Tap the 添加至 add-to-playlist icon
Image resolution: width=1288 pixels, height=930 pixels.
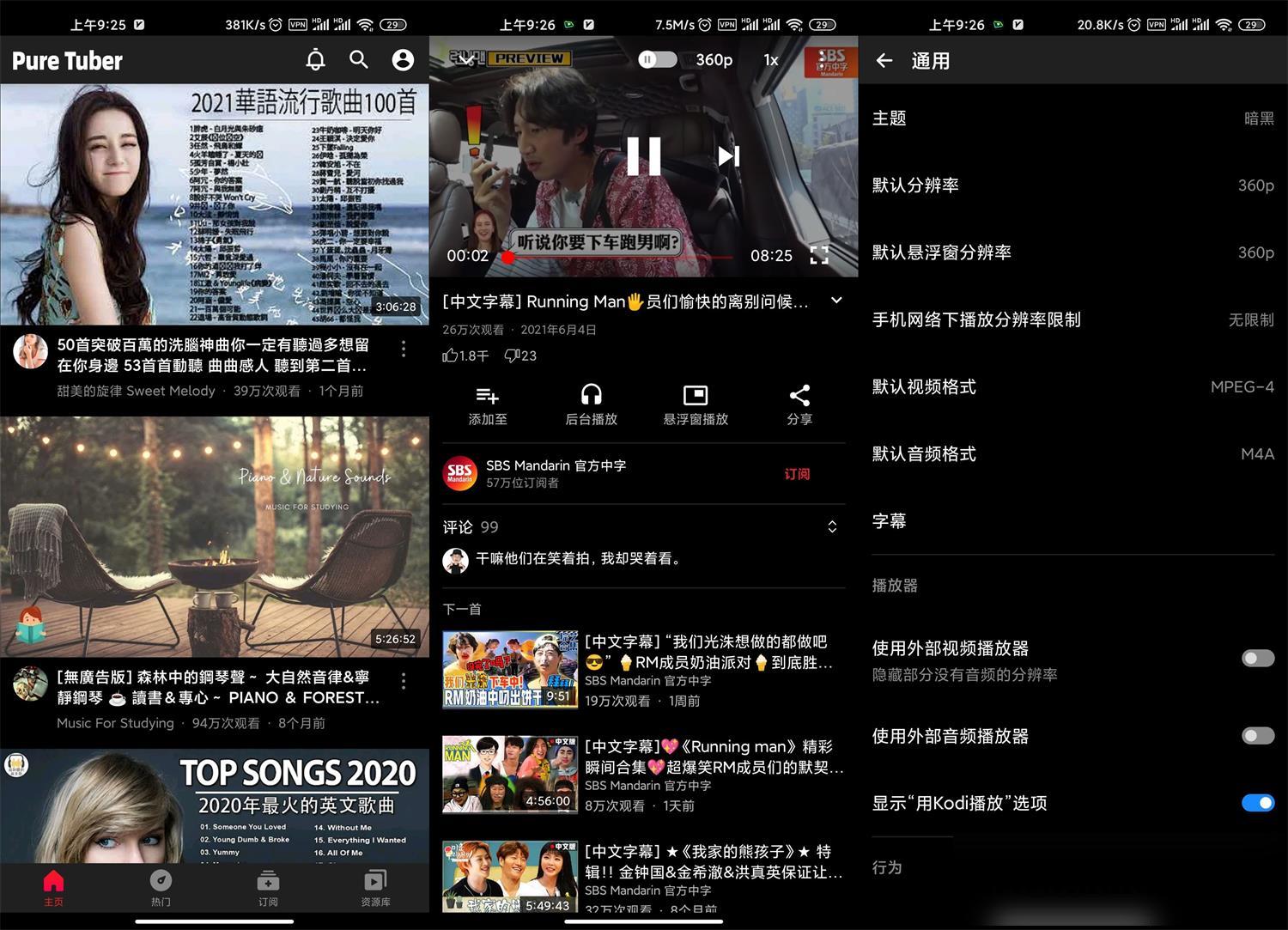[488, 404]
